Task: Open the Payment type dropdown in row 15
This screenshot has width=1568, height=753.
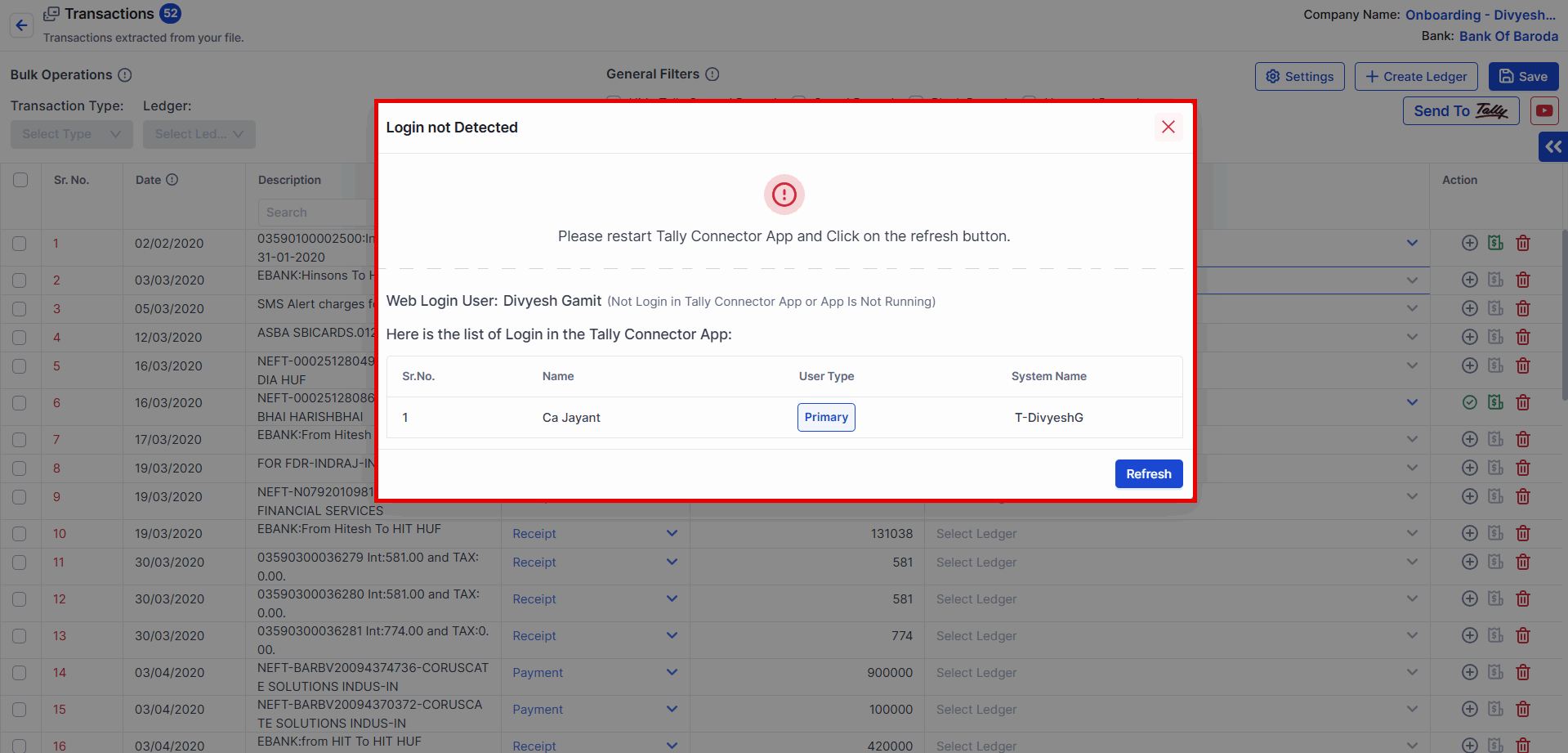Action: click(x=595, y=710)
